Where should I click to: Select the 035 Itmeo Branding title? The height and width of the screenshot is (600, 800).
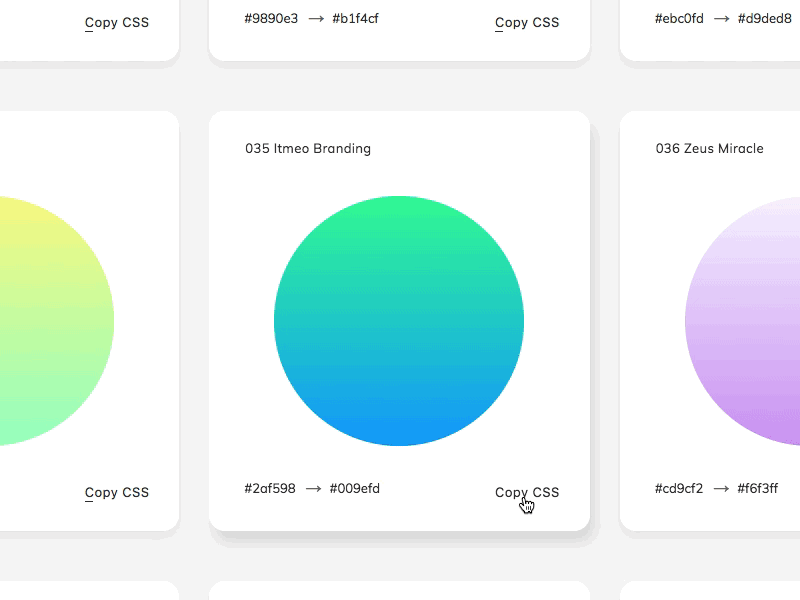pyautogui.click(x=307, y=148)
